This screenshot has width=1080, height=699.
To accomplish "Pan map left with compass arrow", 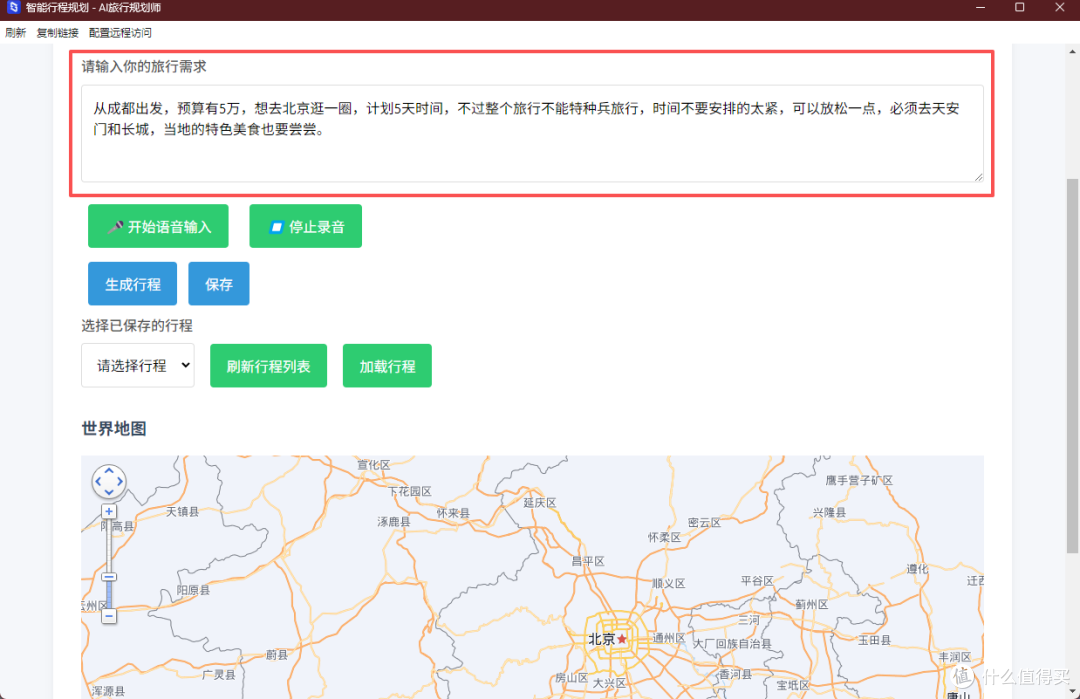I will [98, 481].
